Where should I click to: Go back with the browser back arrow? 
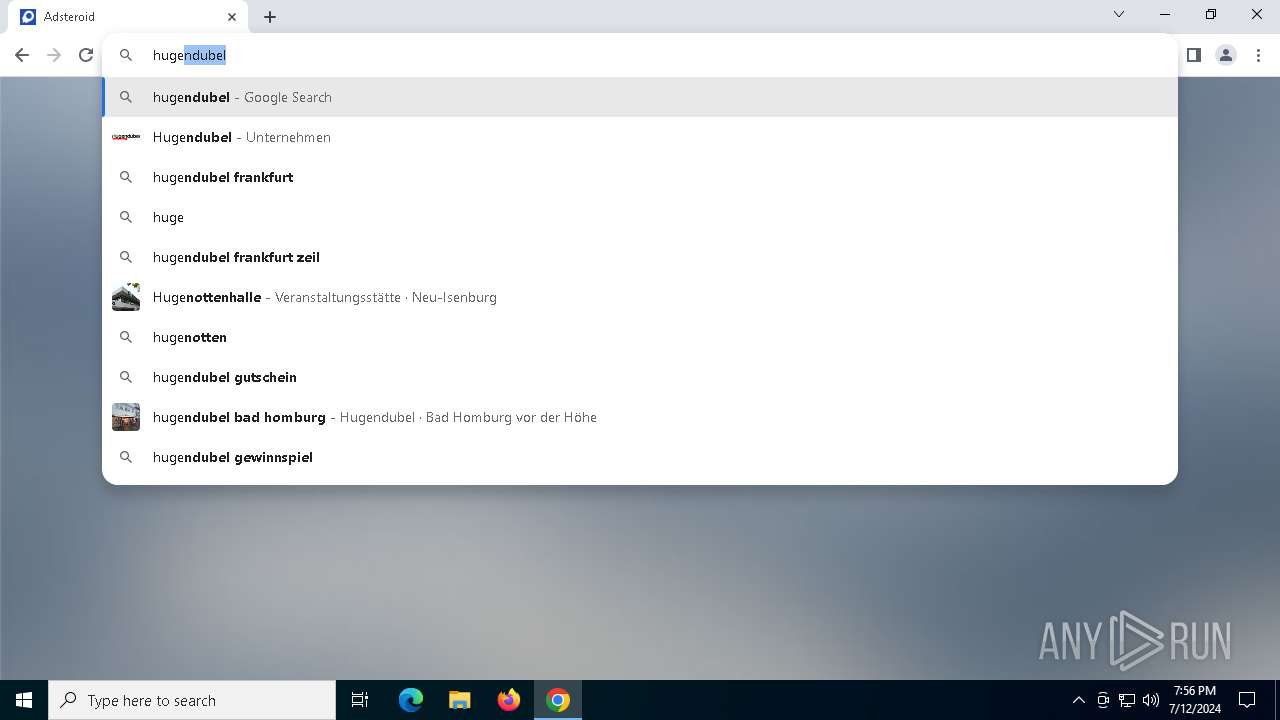(x=22, y=55)
